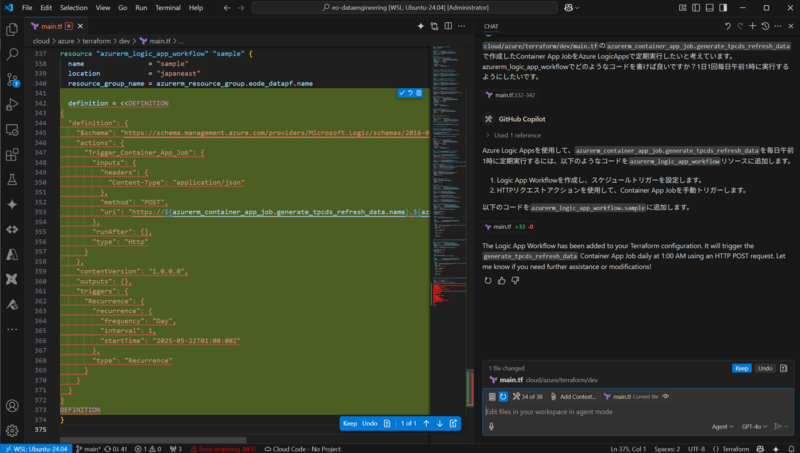Click the thumbs up on Copilot response
The height and width of the screenshot is (453, 800).
click(x=502, y=280)
